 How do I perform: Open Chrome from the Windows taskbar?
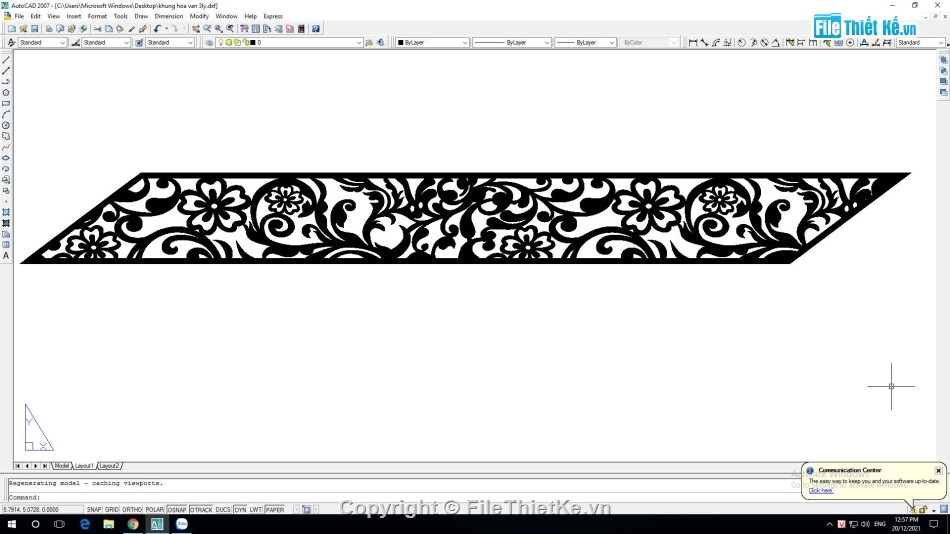(x=133, y=524)
